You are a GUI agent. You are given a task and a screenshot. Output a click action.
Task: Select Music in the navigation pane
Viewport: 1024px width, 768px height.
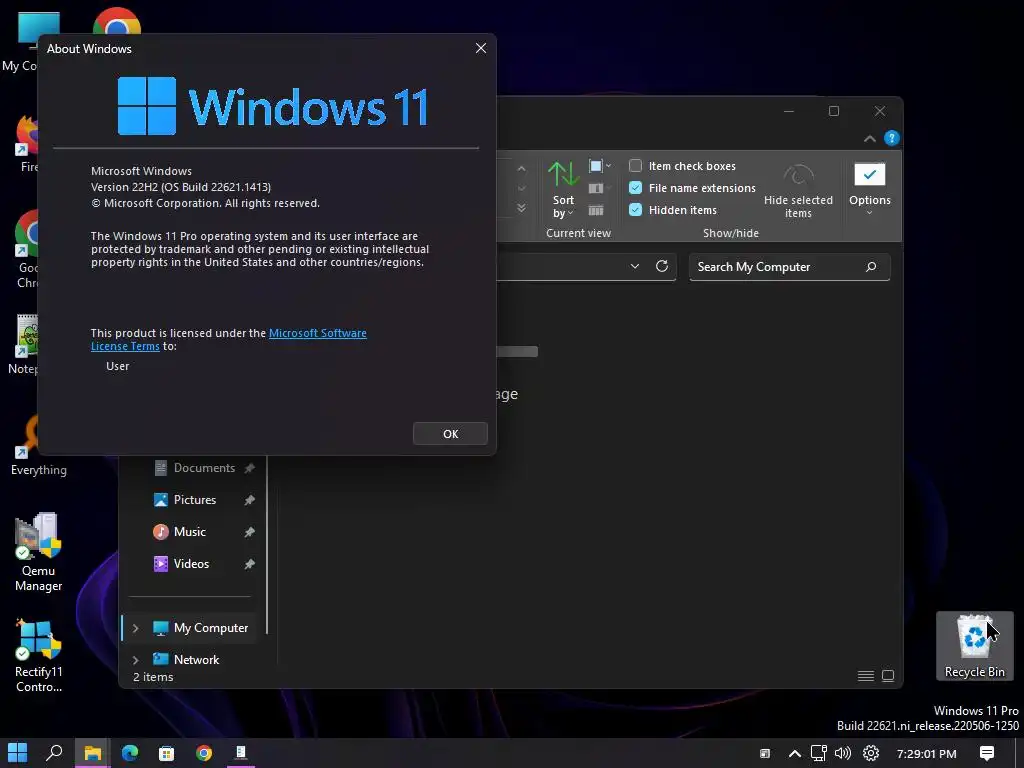click(189, 532)
